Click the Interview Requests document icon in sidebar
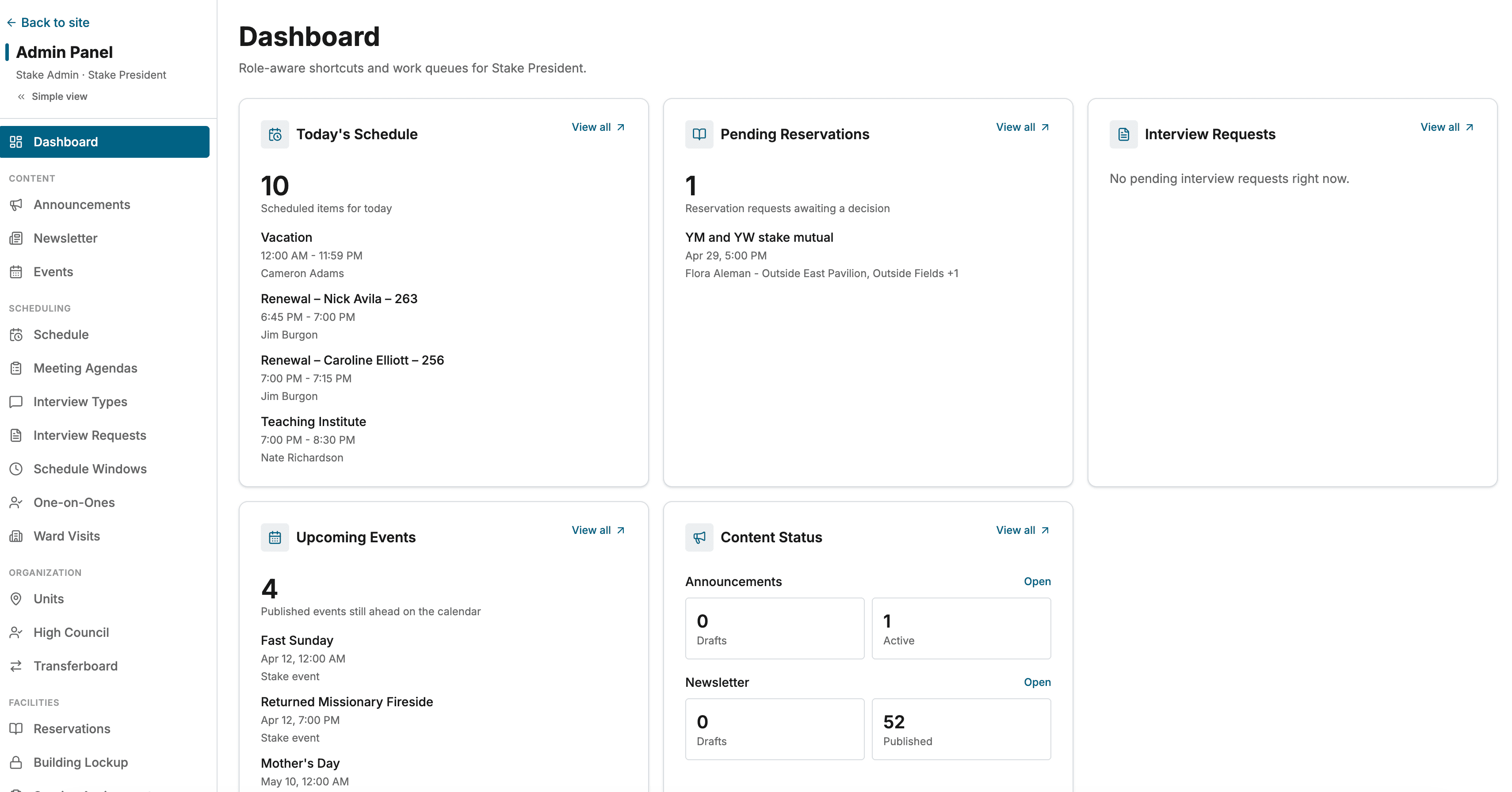The image size is (1512, 792). 16,435
